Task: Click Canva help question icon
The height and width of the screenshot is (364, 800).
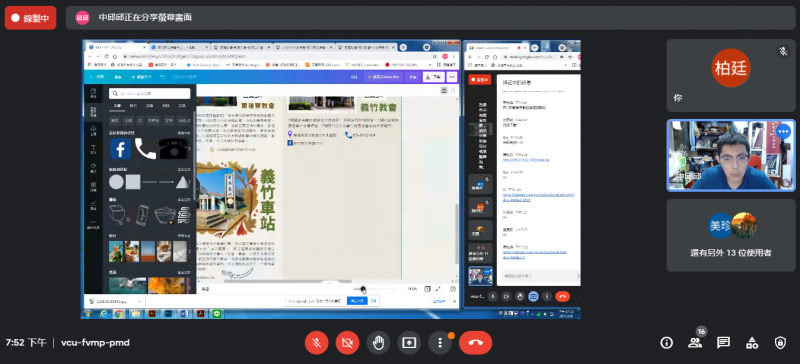Action: click(453, 289)
